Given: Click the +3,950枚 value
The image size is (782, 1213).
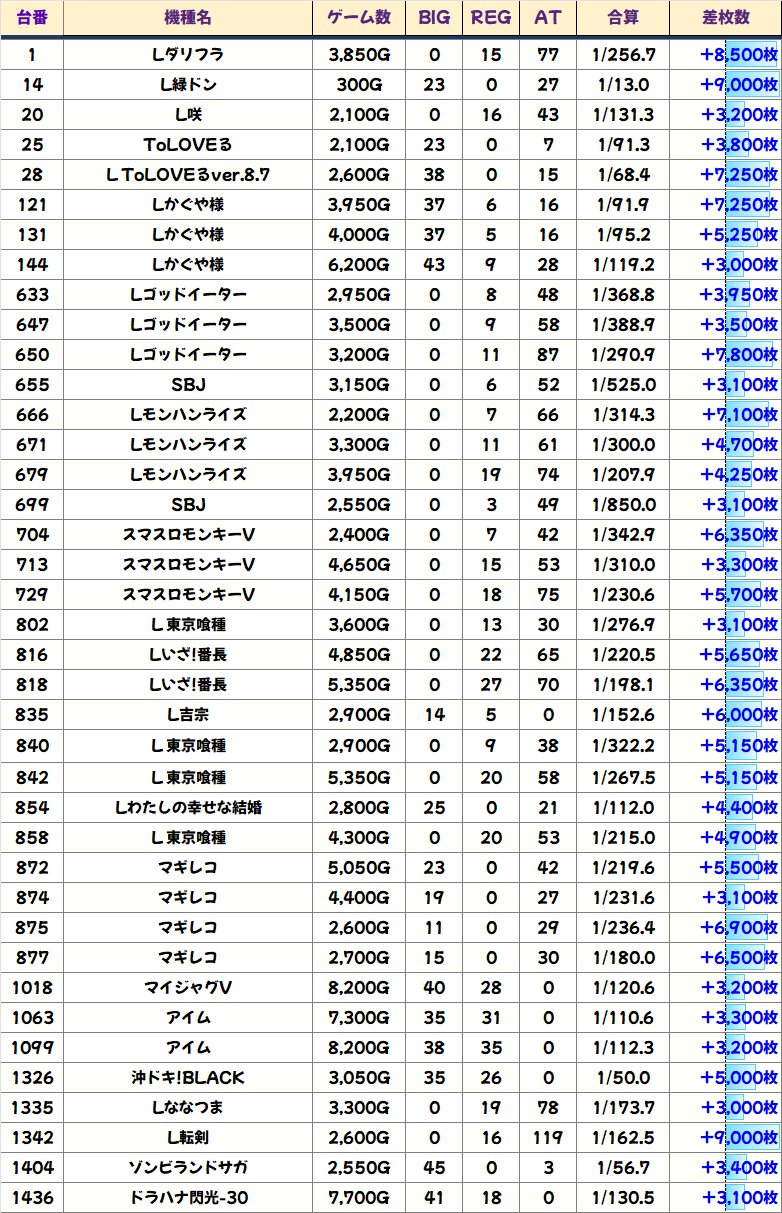Looking at the screenshot, I should coord(739,295).
